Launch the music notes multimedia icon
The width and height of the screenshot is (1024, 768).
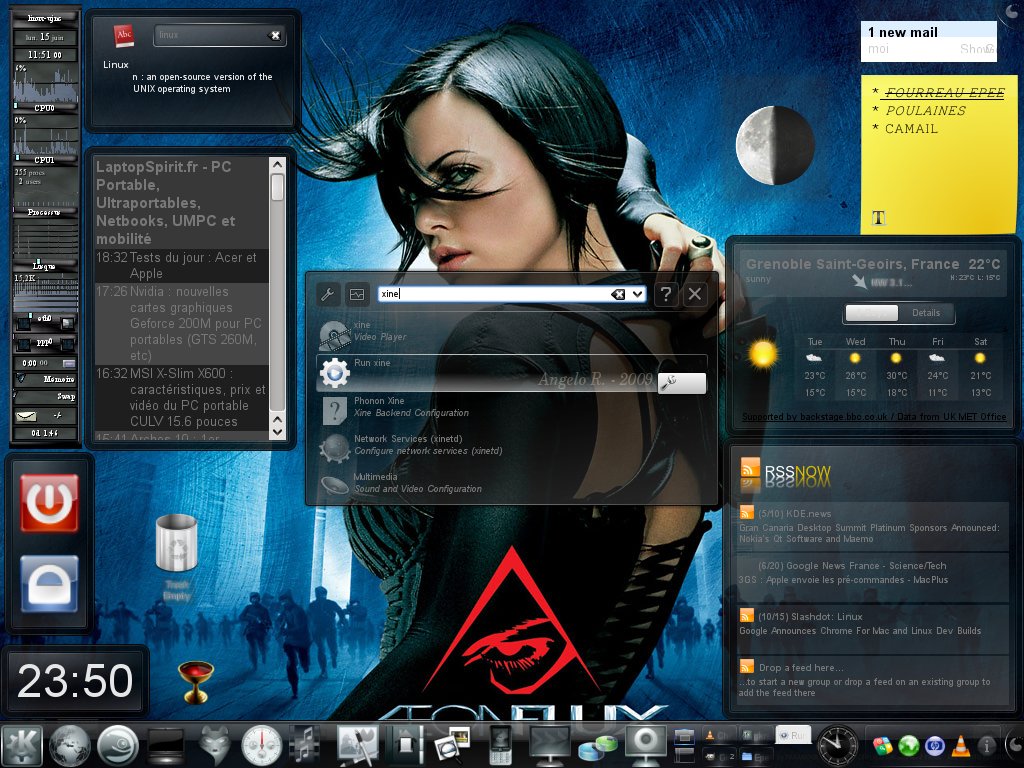(305, 745)
